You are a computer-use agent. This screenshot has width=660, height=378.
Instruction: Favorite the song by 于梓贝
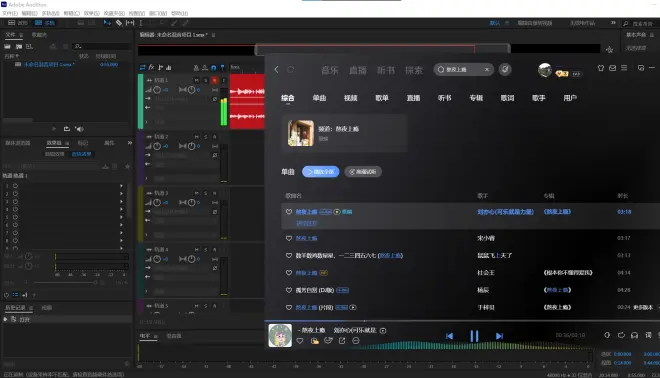pos(289,307)
